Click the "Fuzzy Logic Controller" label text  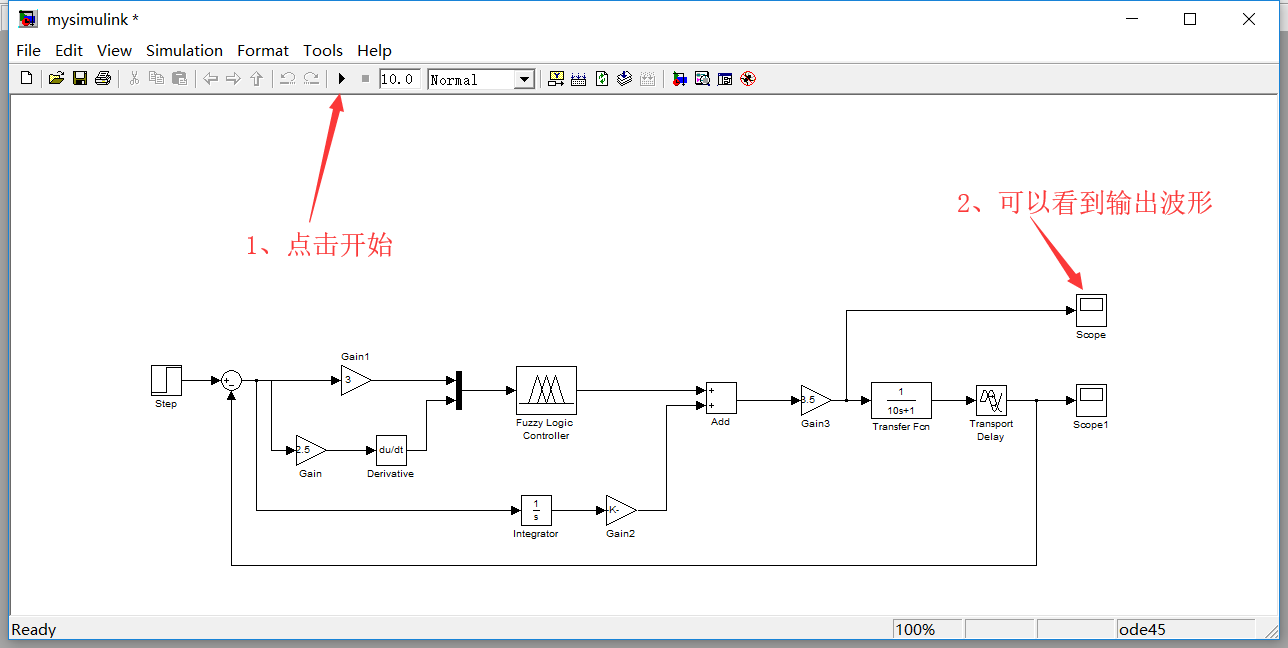pyautogui.click(x=545, y=429)
